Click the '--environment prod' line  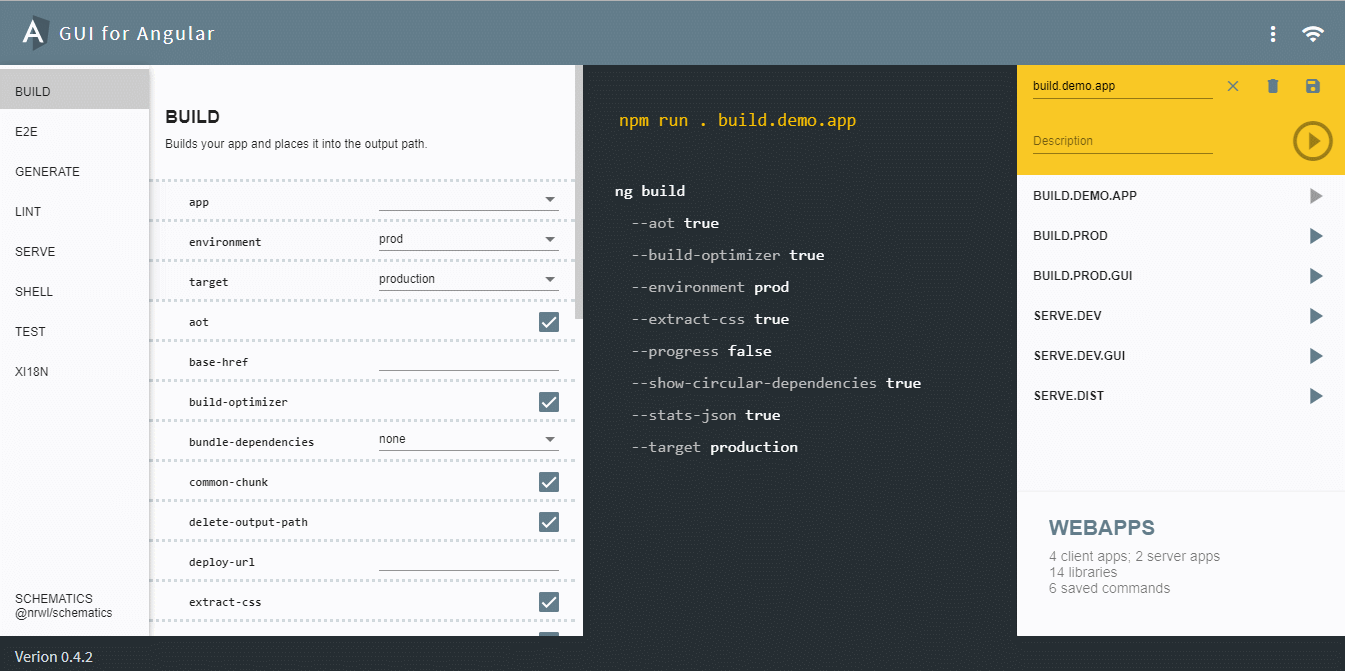[x=710, y=287]
